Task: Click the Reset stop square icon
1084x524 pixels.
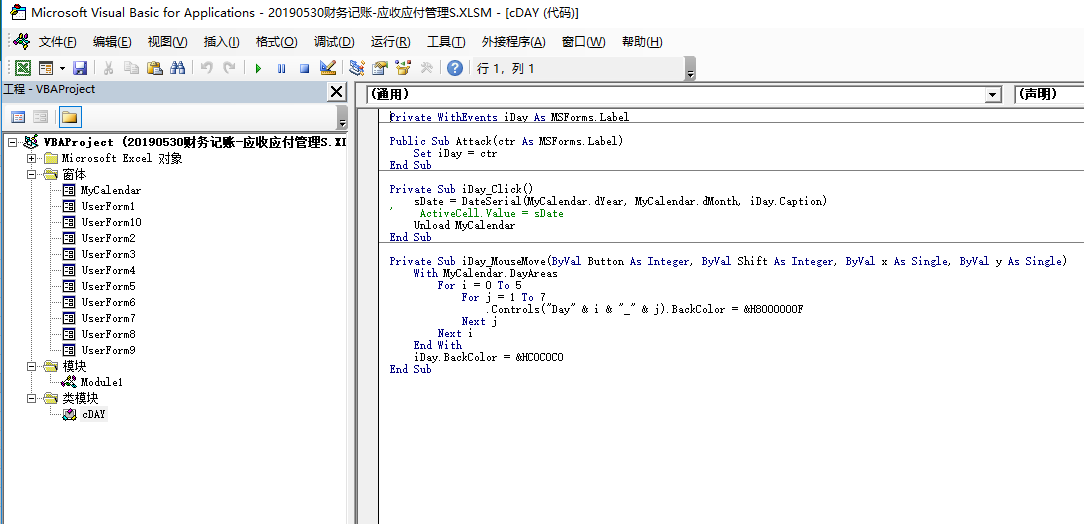Action: point(304,68)
